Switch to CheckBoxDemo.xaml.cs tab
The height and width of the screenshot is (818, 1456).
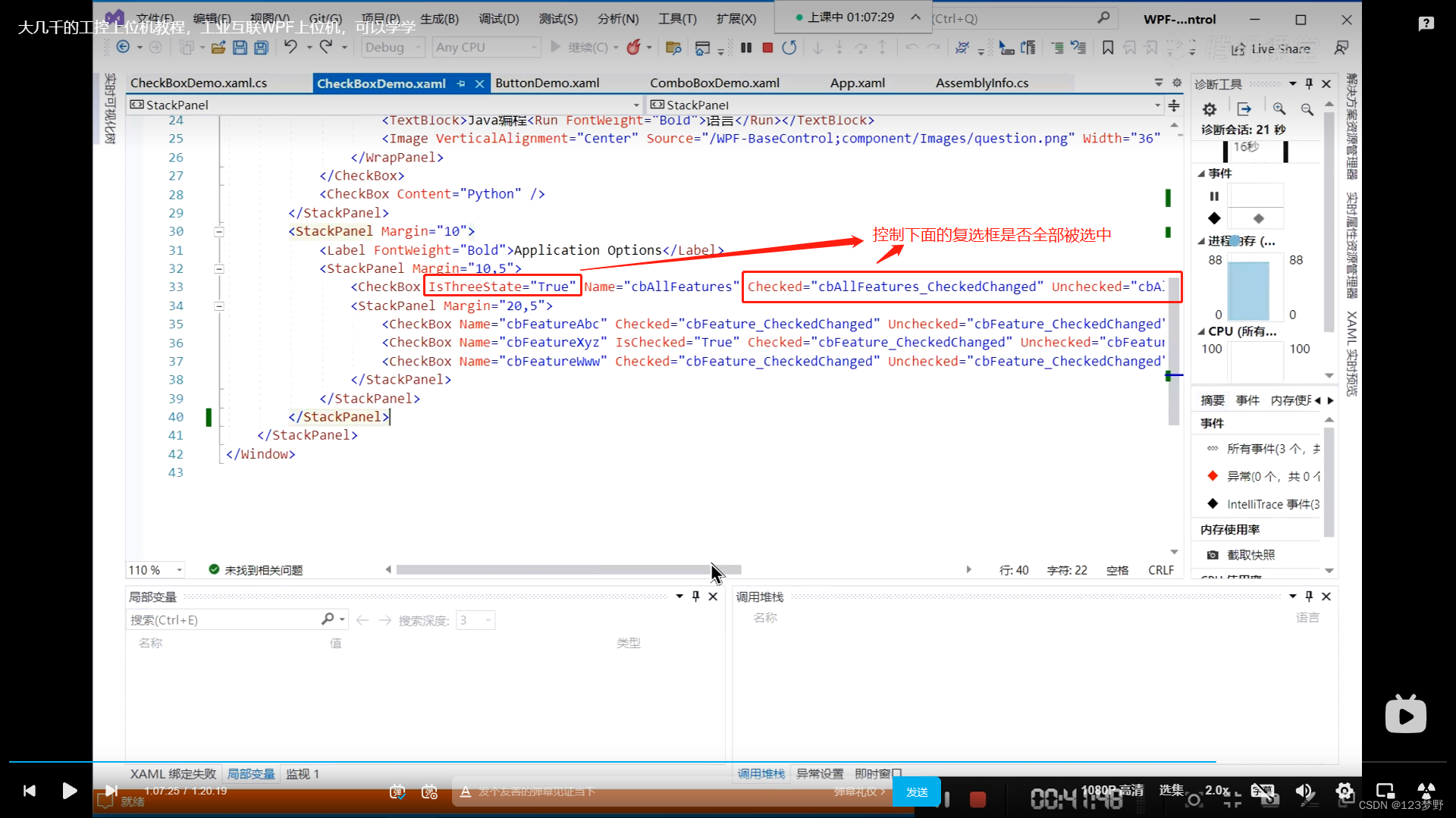click(199, 83)
